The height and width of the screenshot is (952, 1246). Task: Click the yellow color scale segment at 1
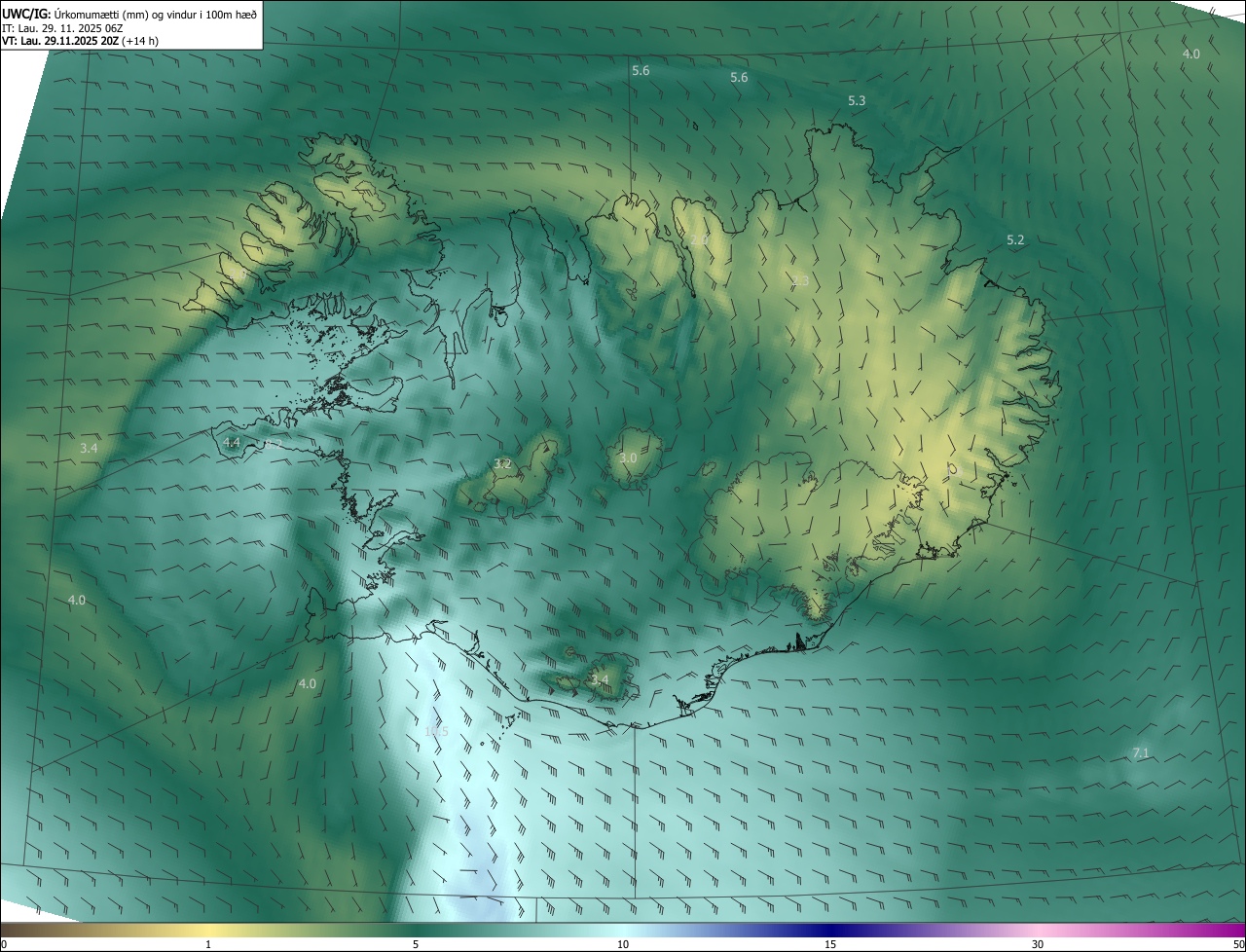208,930
